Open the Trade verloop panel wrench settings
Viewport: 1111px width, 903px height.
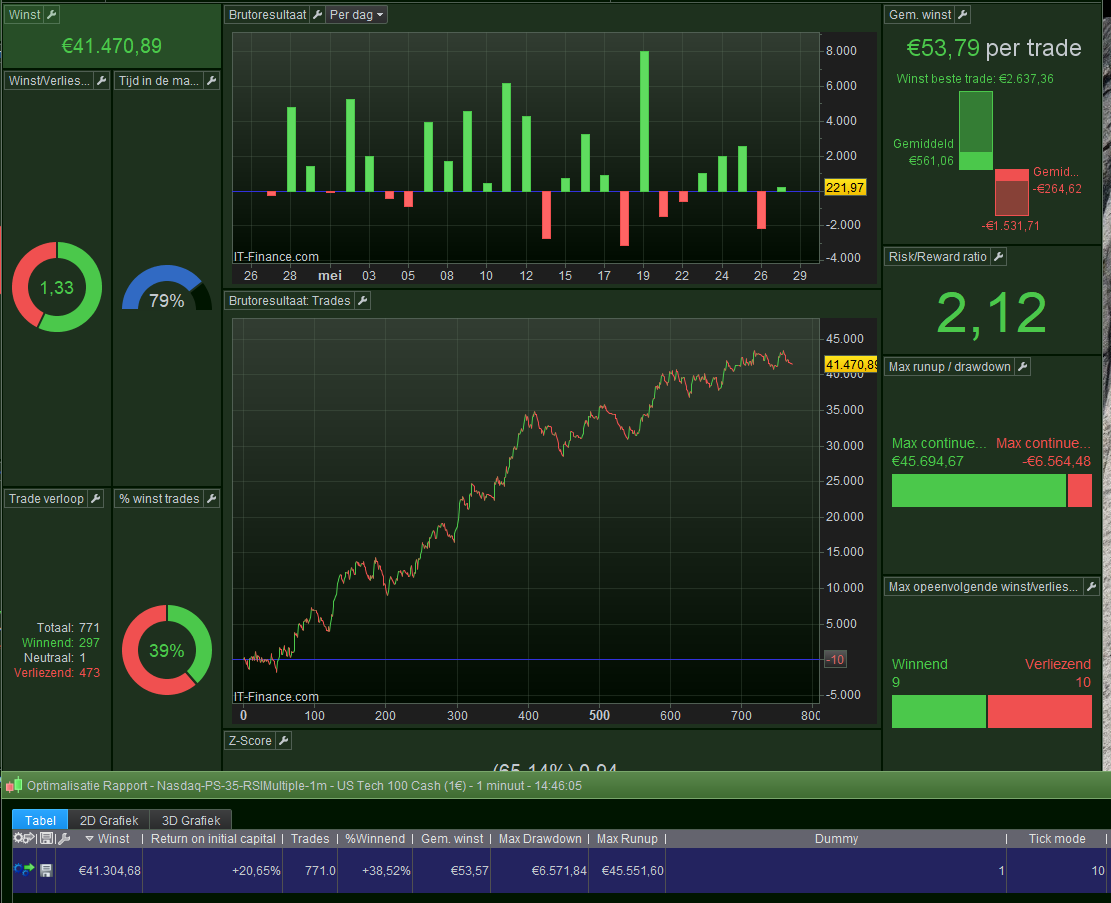[96, 499]
